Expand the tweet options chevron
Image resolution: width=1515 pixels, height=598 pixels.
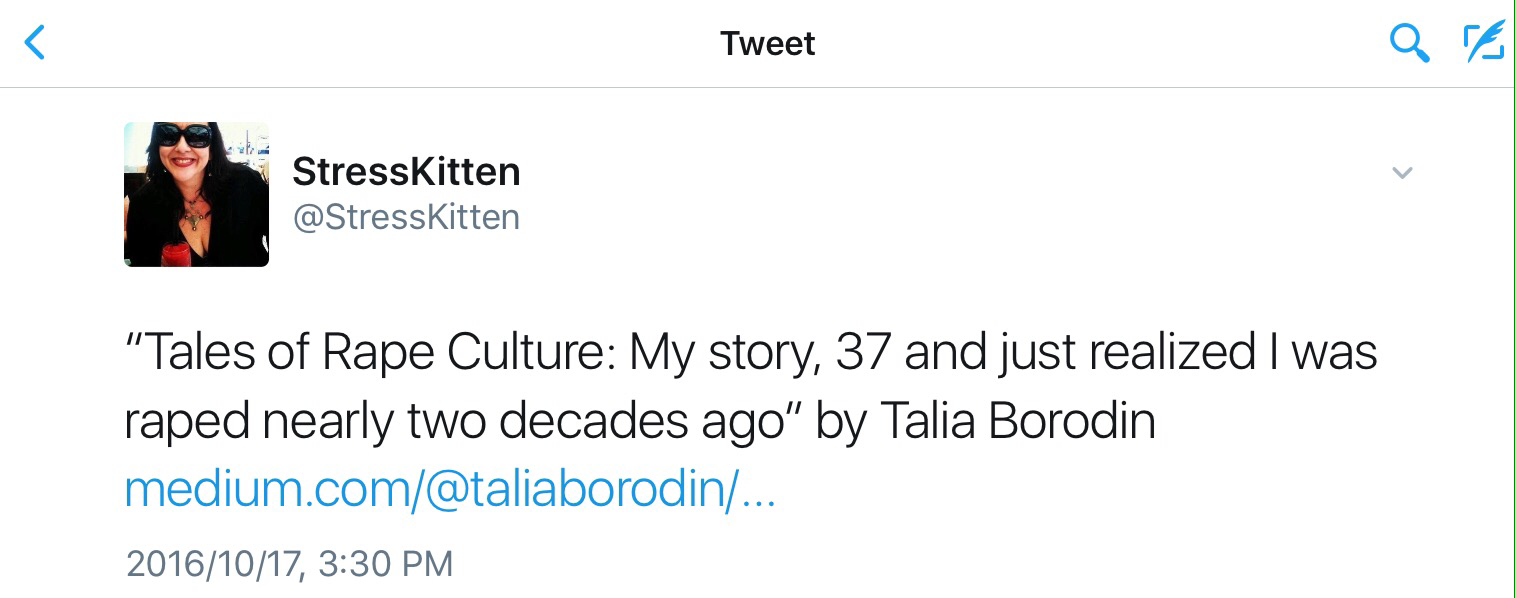(x=1402, y=173)
